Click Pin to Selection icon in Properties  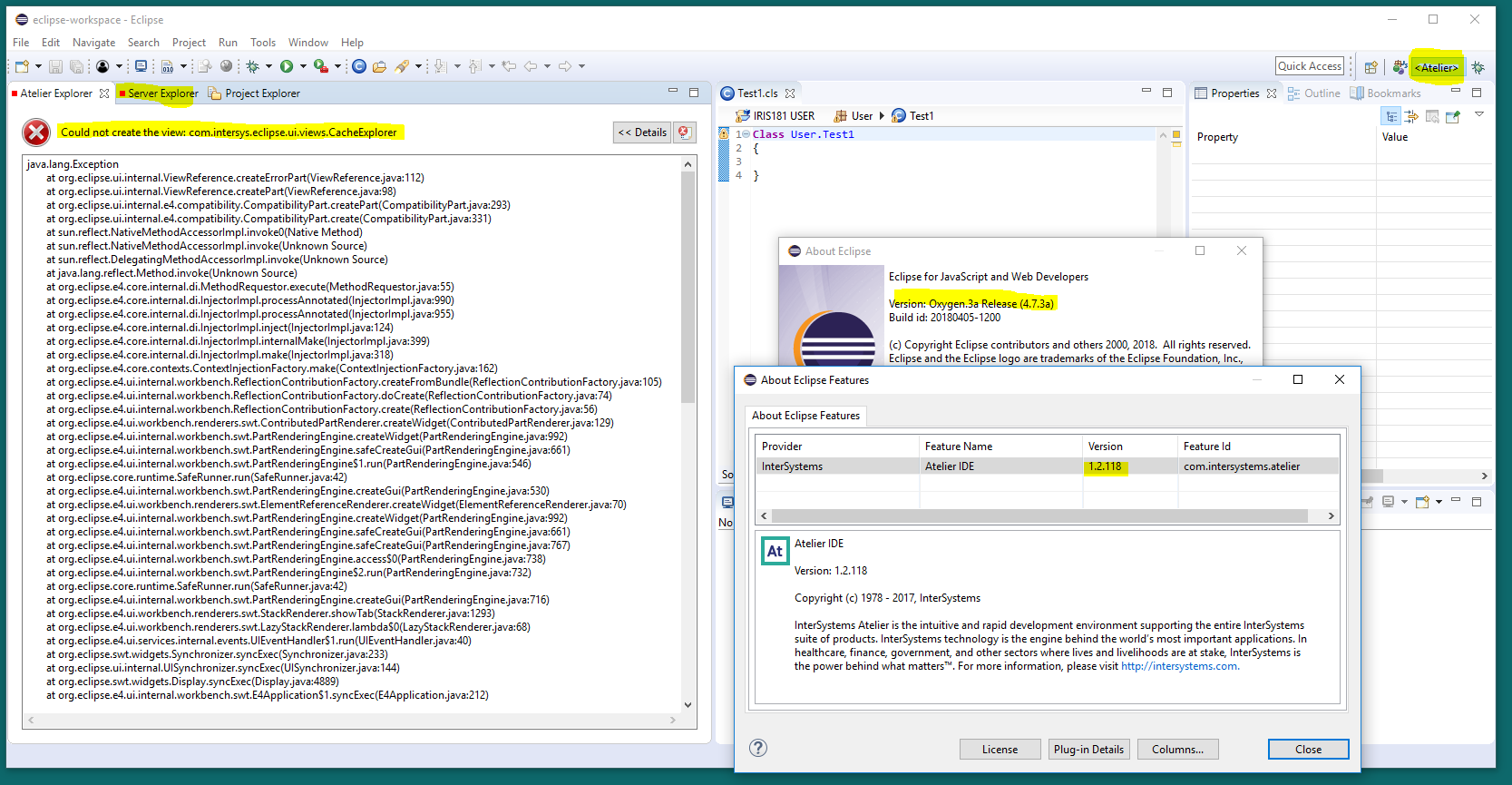(1453, 116)
